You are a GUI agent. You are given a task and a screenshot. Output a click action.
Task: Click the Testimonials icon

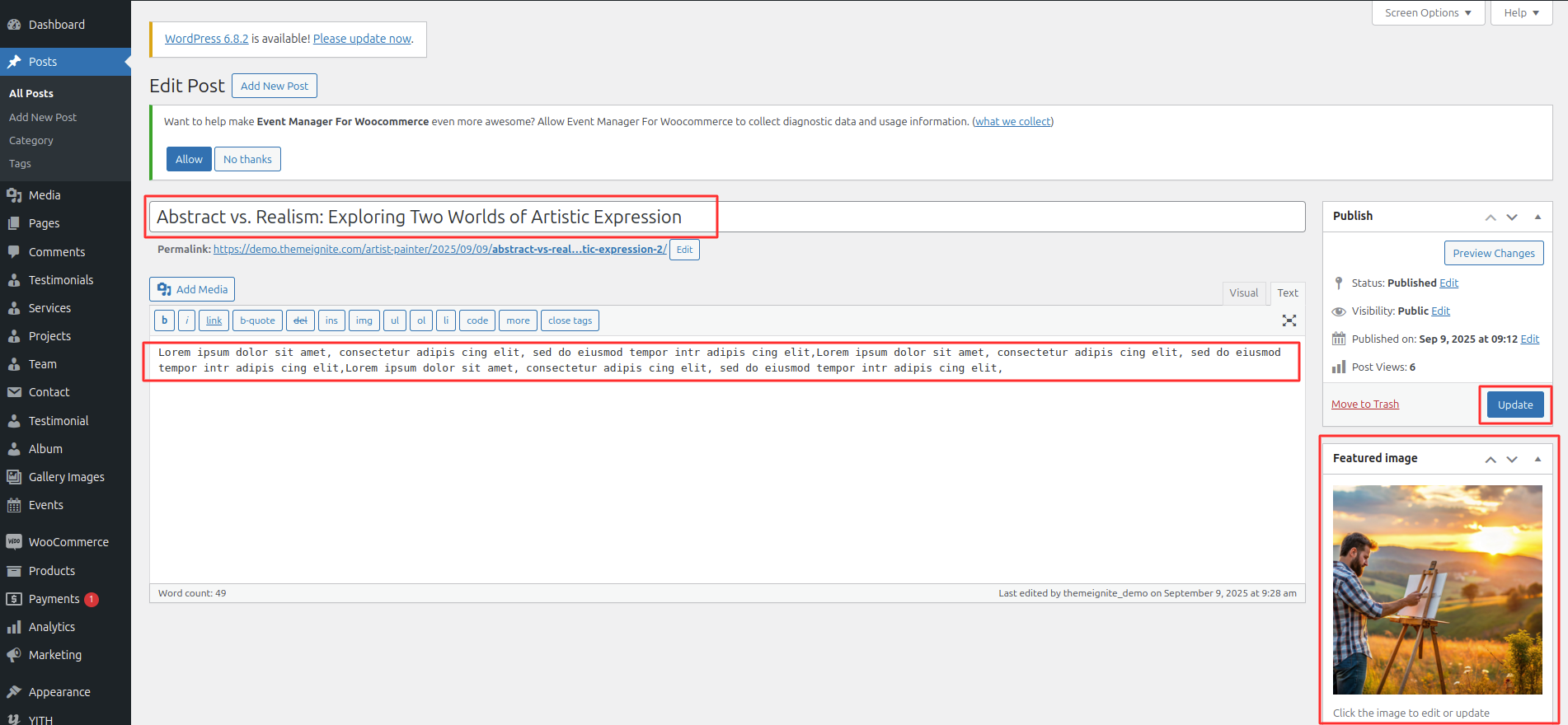click(x=14, y=280)
